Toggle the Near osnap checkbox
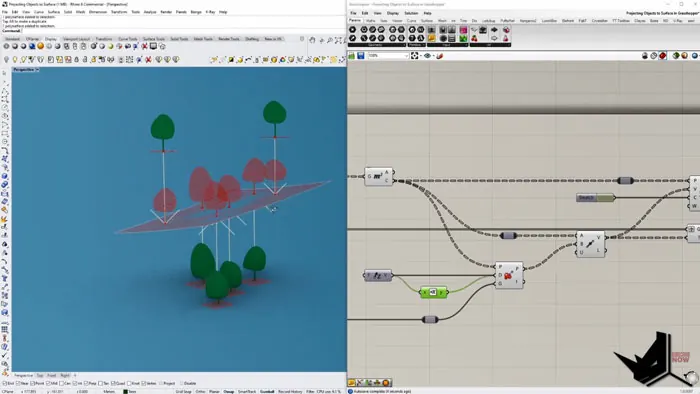The width and height of the screenshot is (700, 394). click(19, 383)
